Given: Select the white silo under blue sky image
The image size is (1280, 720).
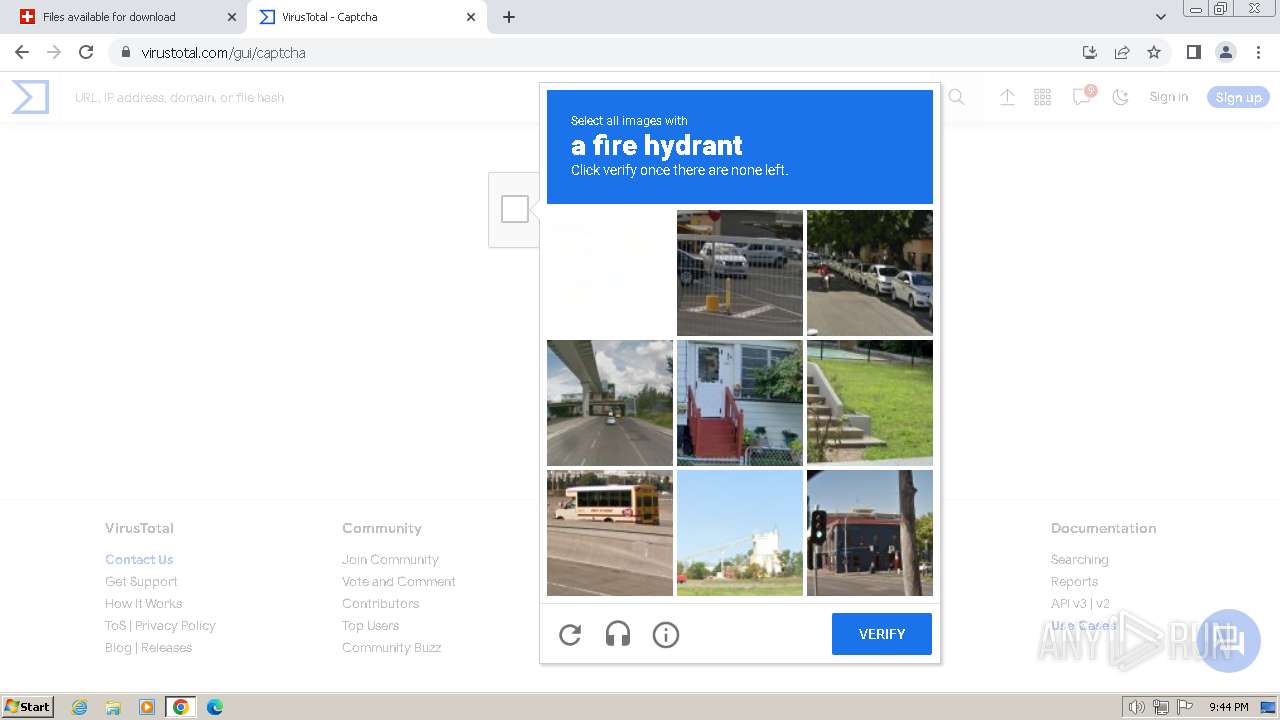Looking at the screenshot, I should point(740,533).
